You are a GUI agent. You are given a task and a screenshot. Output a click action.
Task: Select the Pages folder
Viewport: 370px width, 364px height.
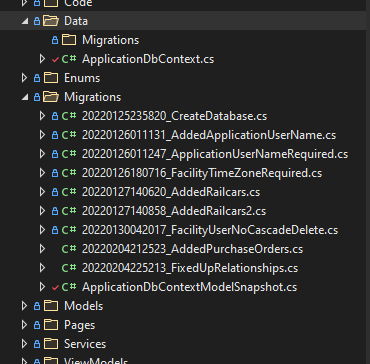tap(79, 325)
